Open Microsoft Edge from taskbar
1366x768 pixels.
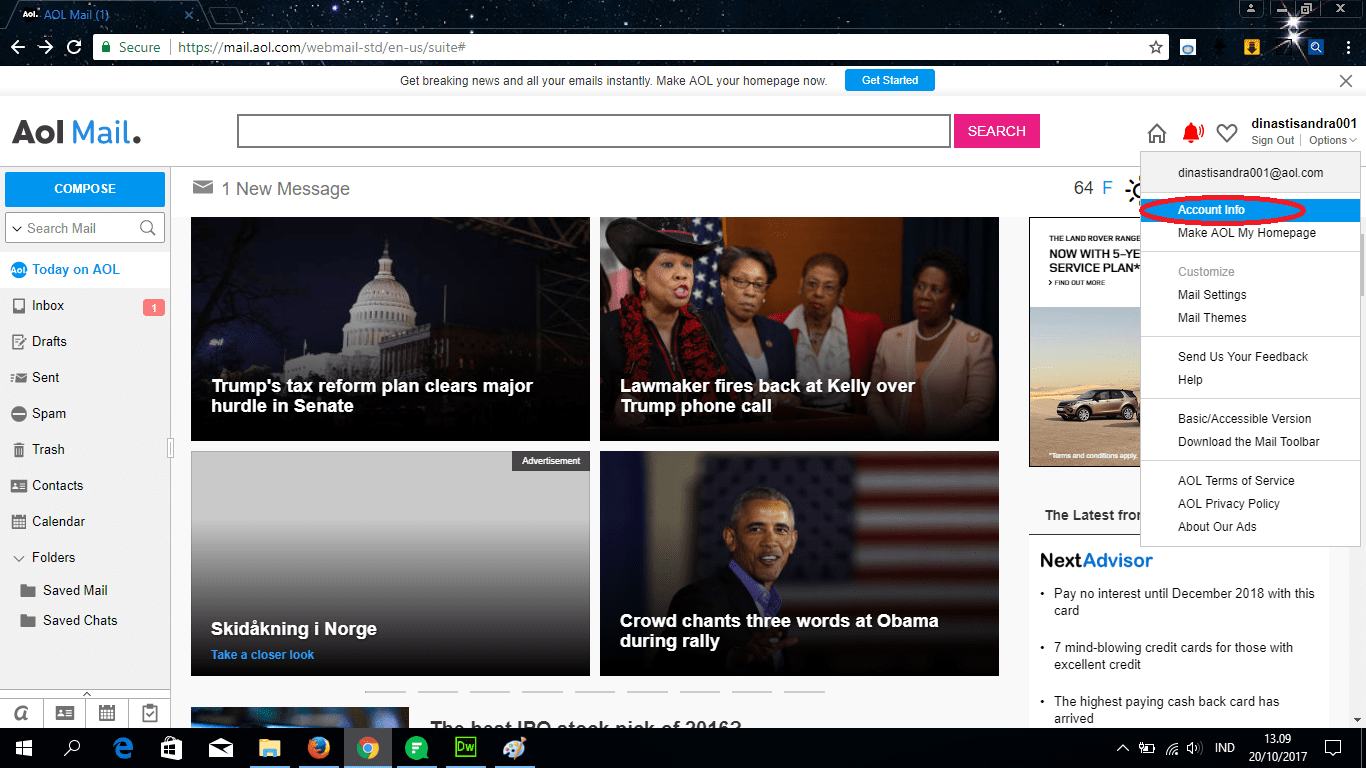123,748
